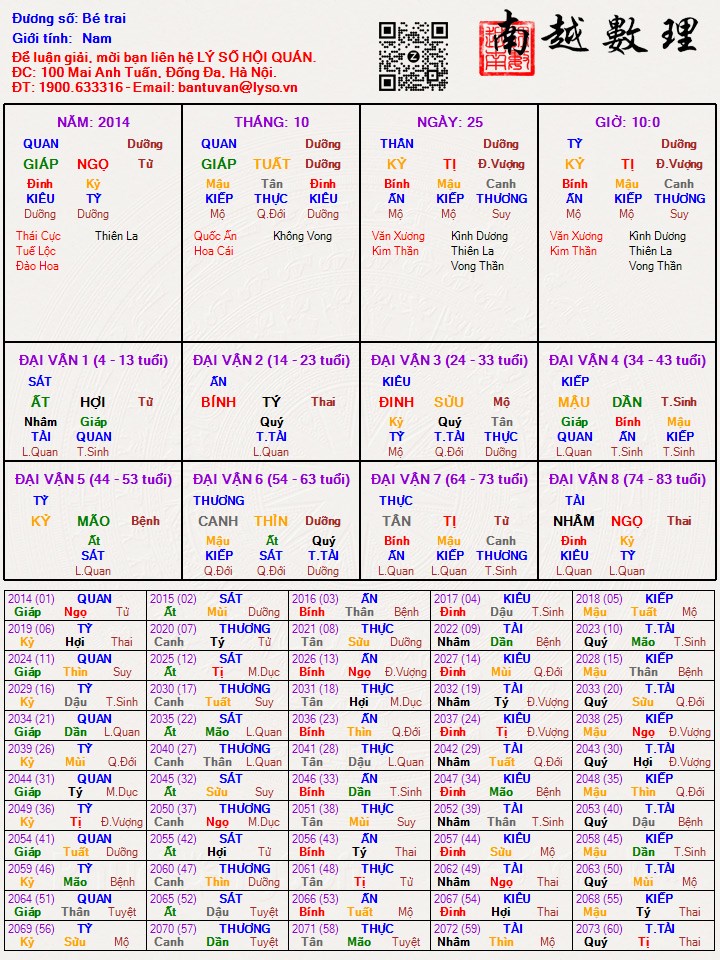
Task: Select the 'THÁNG: 10' pillar header
Action: click(271, 122)
